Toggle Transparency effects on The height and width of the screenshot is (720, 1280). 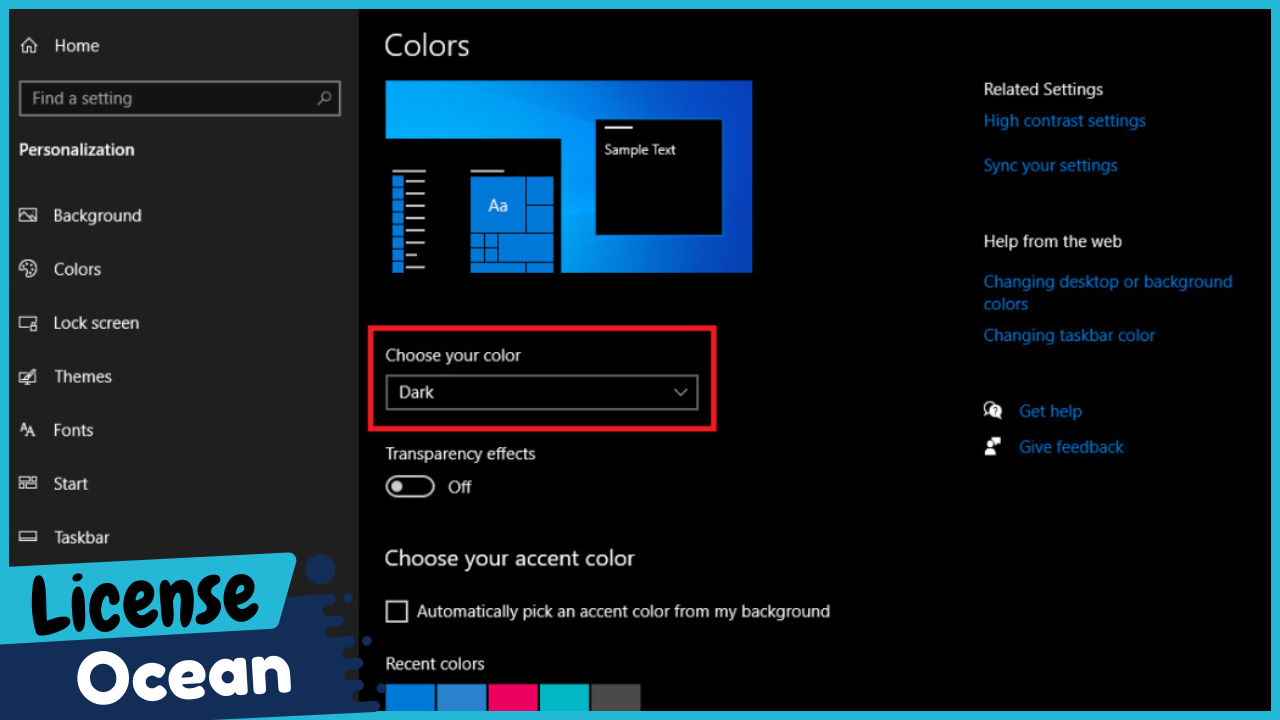pyautogui.click(x=410, y=486)
